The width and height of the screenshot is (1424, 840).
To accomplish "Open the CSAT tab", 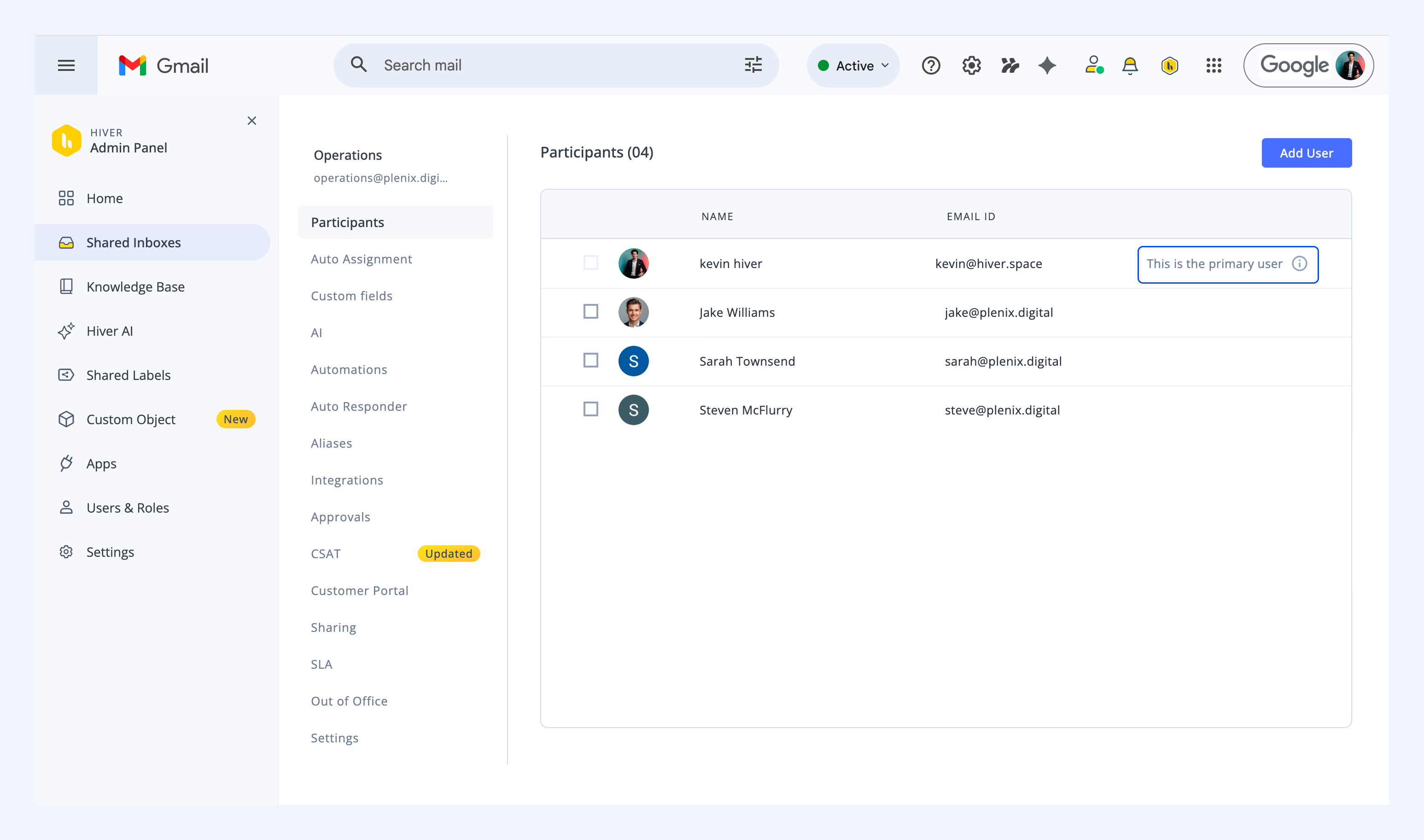I will 326,554.
